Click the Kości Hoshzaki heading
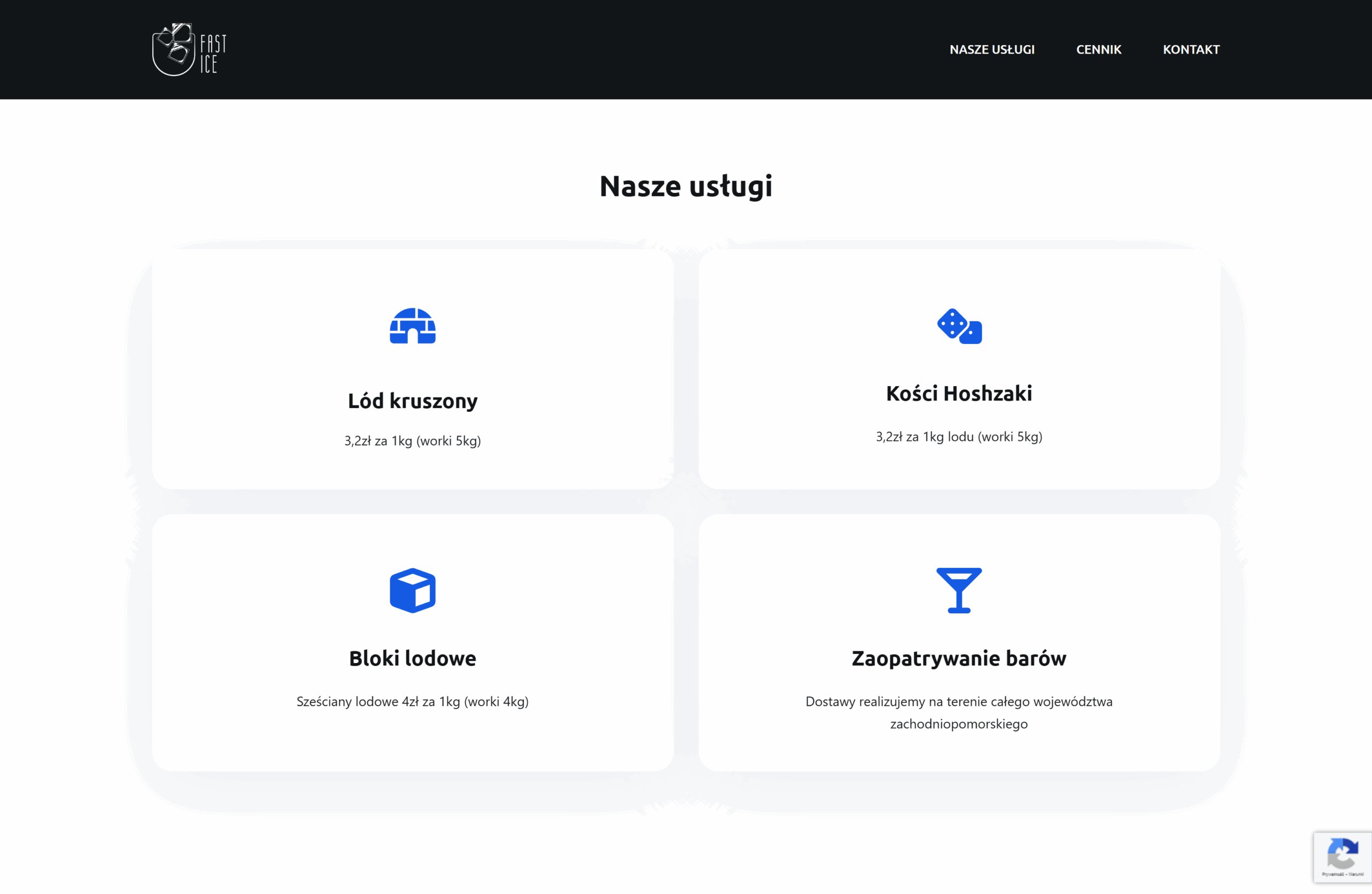The height and width of the screenshot is (894, 1372). pos(959,393)
